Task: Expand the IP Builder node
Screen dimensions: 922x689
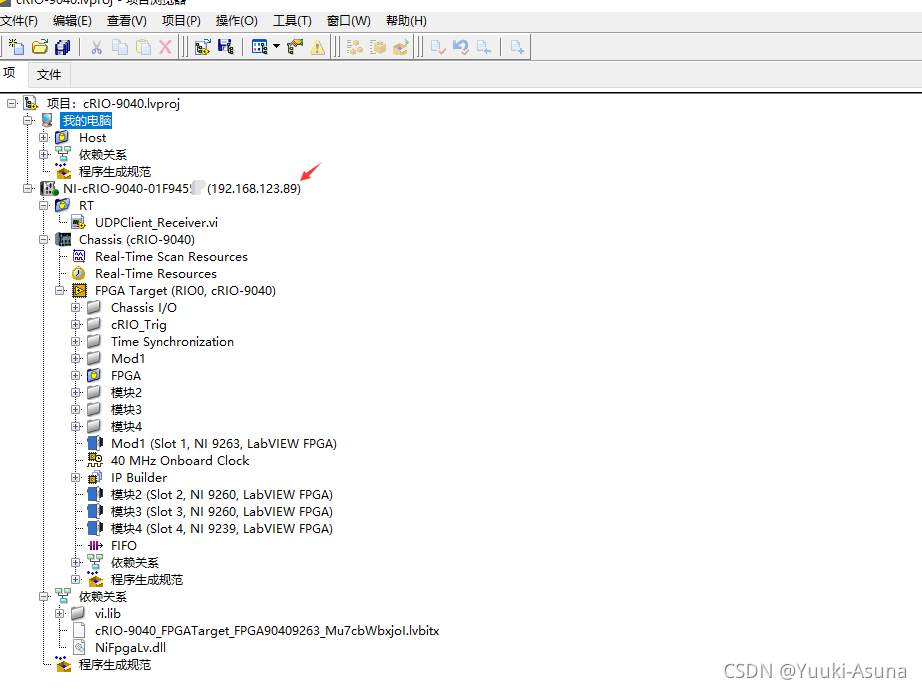Action: coord(76,478)
